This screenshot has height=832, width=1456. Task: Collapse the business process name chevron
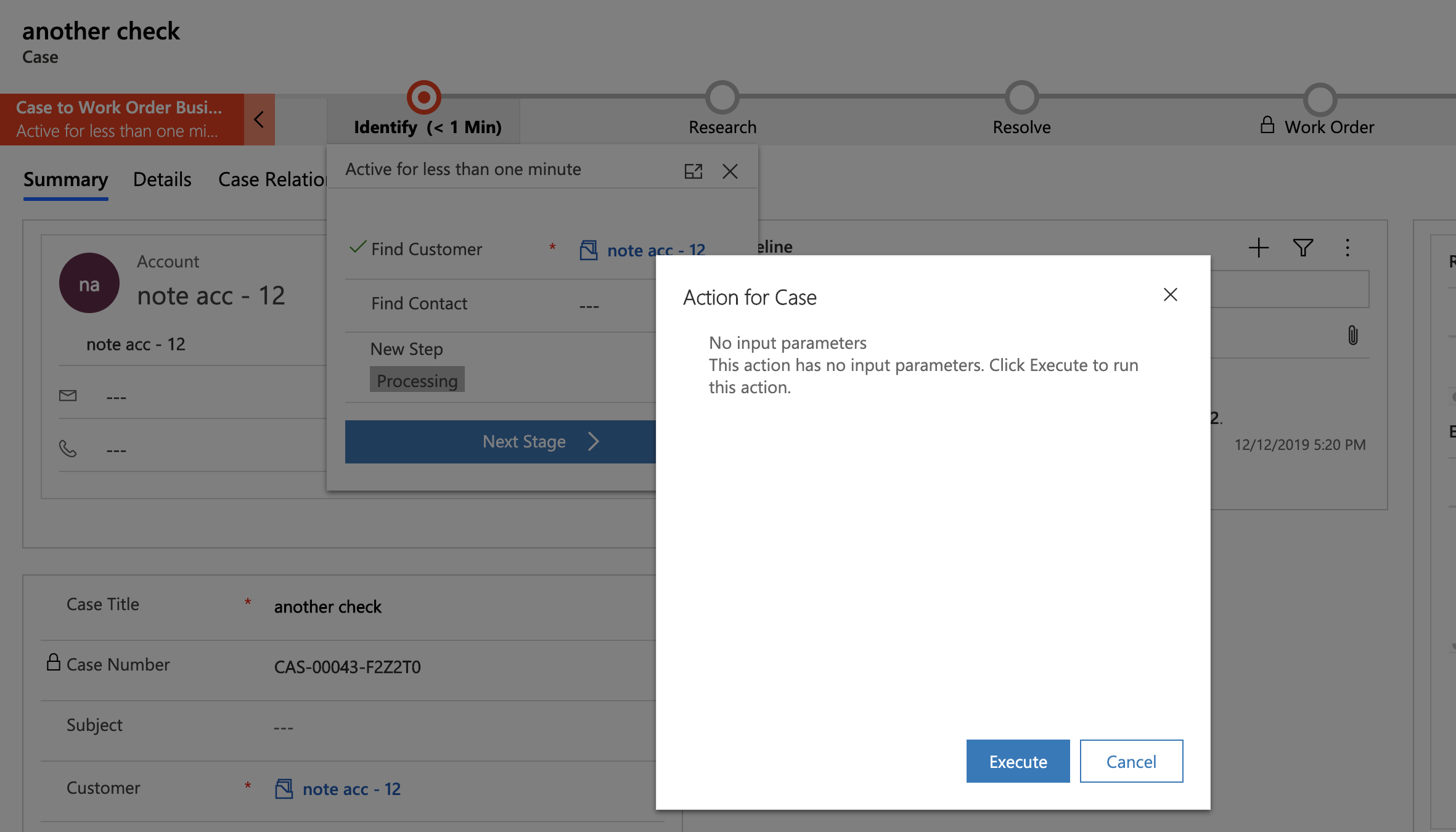[259, 120]
